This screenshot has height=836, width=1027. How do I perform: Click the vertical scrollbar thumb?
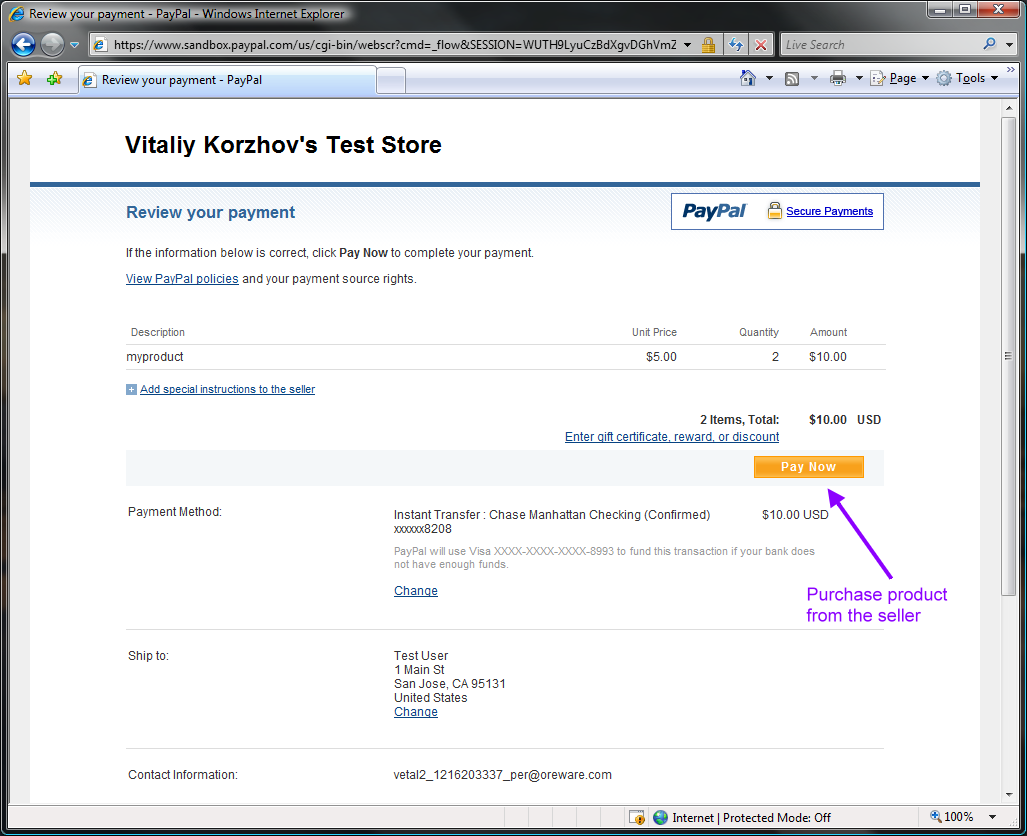pos(1008,356)
